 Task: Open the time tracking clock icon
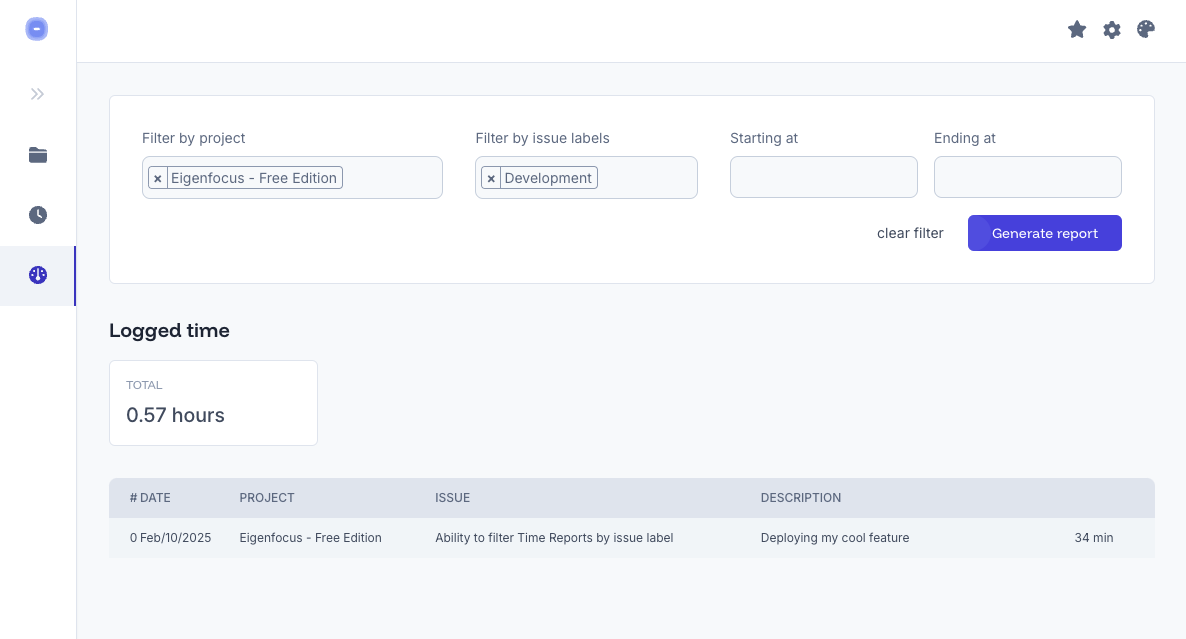tap(37, 214)
